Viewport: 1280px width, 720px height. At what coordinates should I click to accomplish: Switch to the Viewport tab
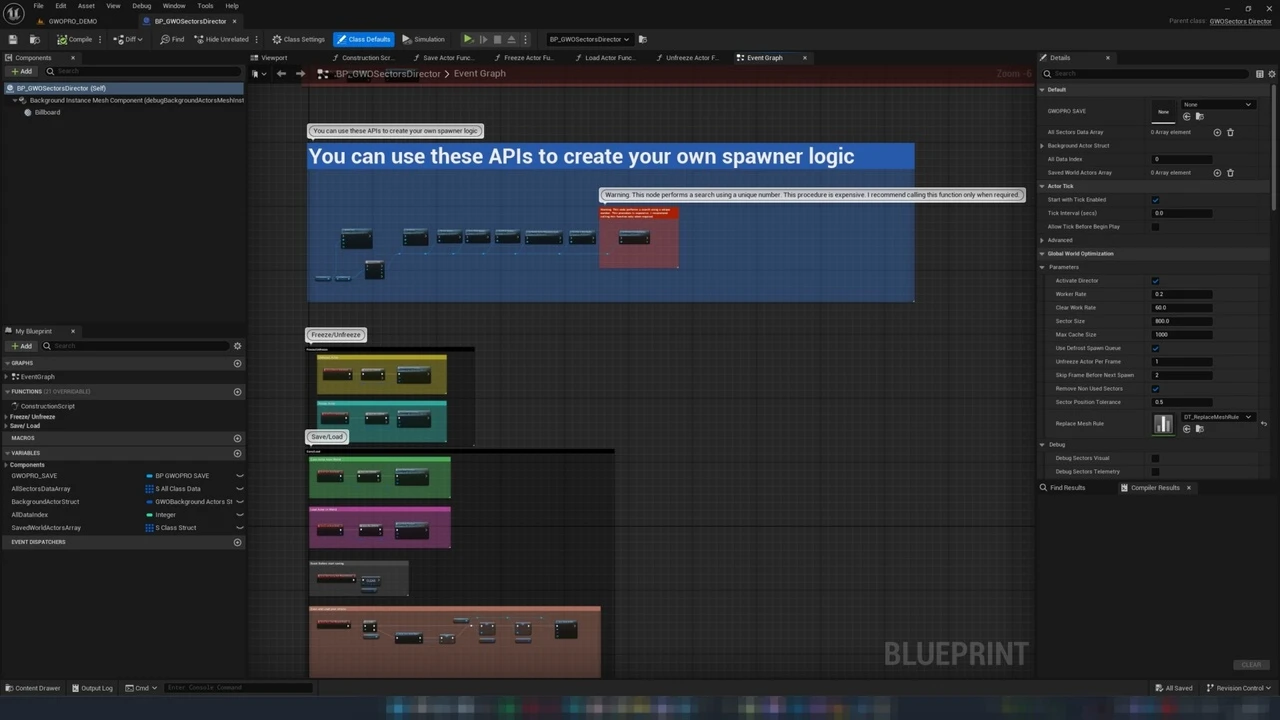[274, 58]
